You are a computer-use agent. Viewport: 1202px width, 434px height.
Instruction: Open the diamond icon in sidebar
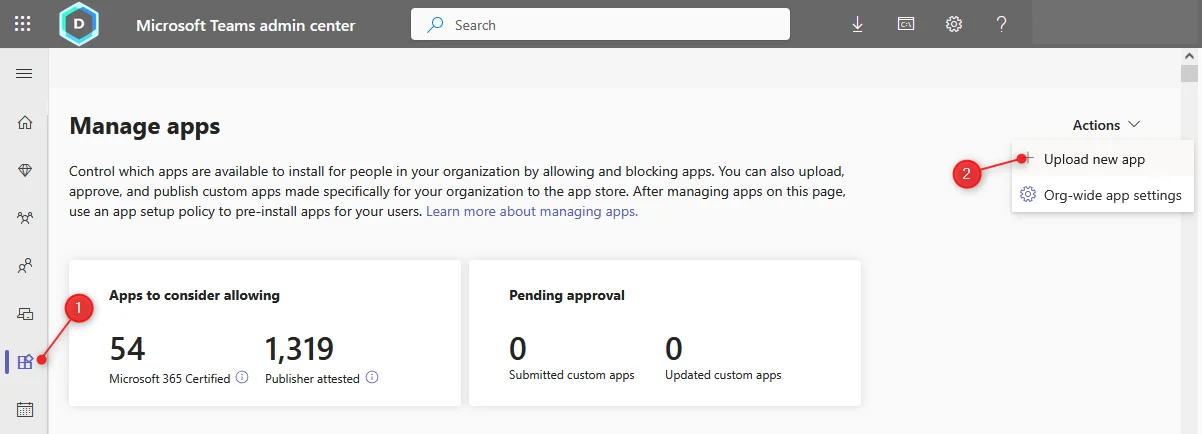[25, 171]
